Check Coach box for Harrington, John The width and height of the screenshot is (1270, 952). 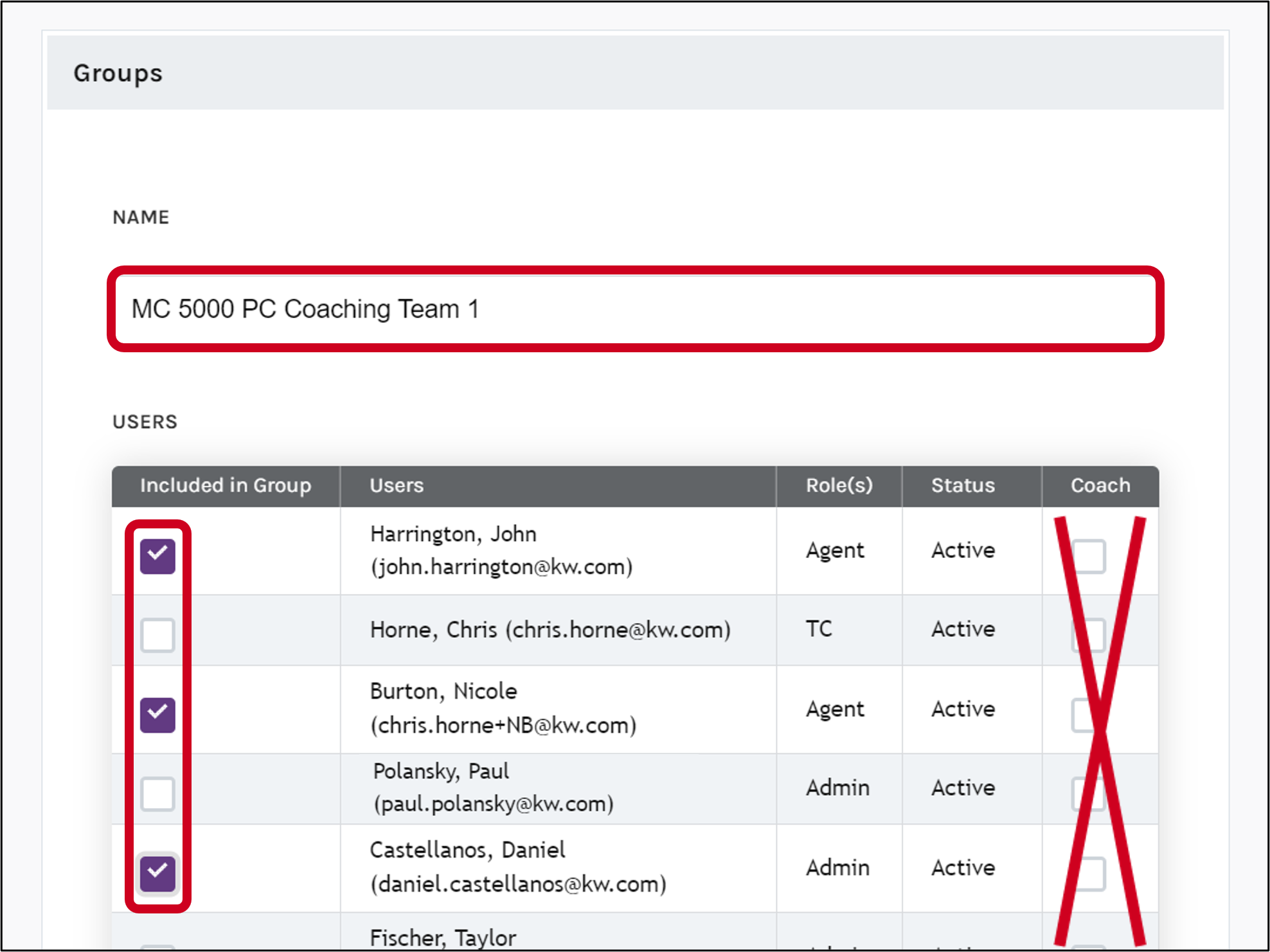1089,556
